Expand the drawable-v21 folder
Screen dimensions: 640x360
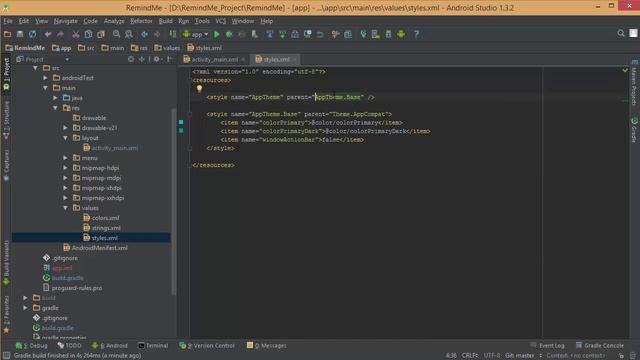[65, 128]
